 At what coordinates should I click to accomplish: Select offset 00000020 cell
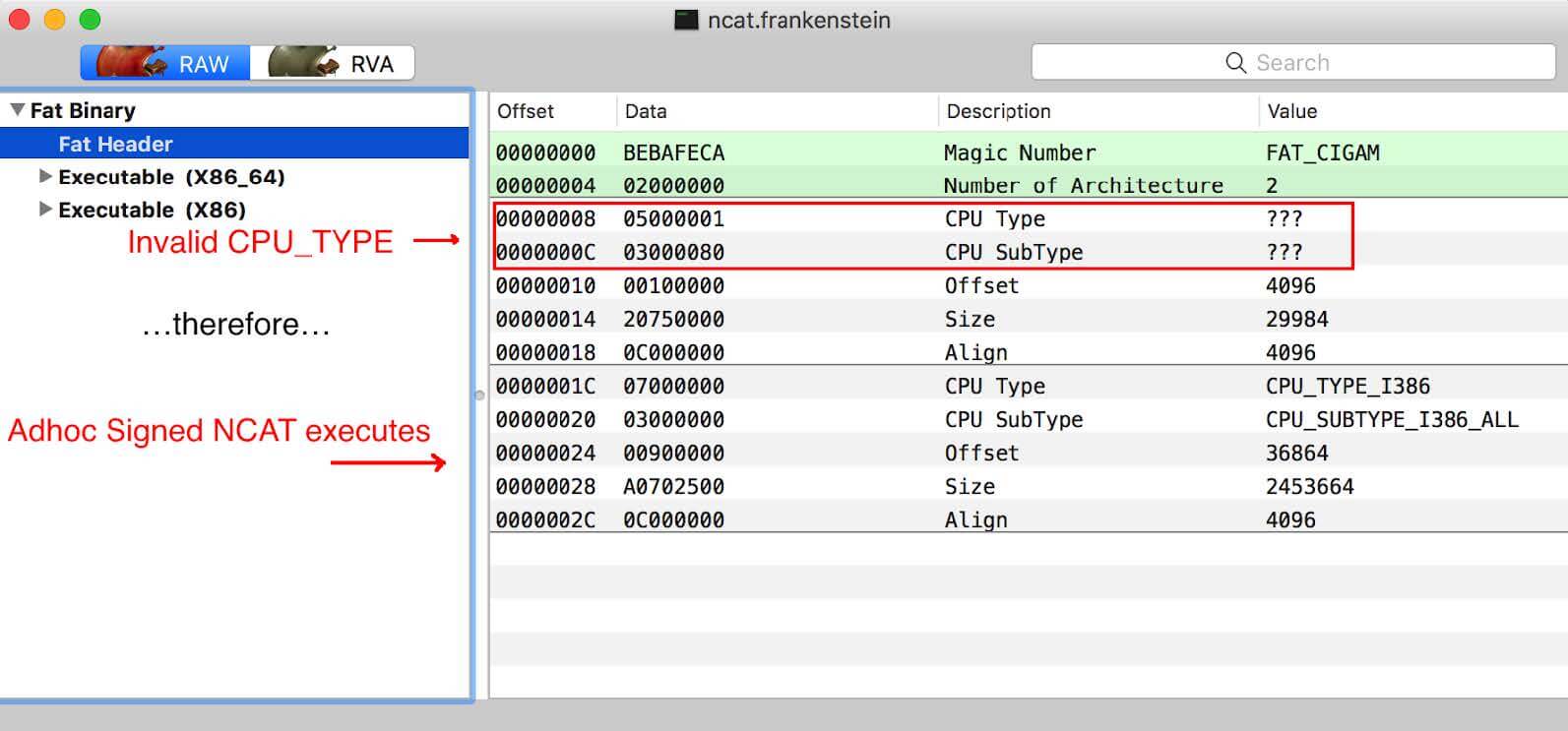point(545,419)
